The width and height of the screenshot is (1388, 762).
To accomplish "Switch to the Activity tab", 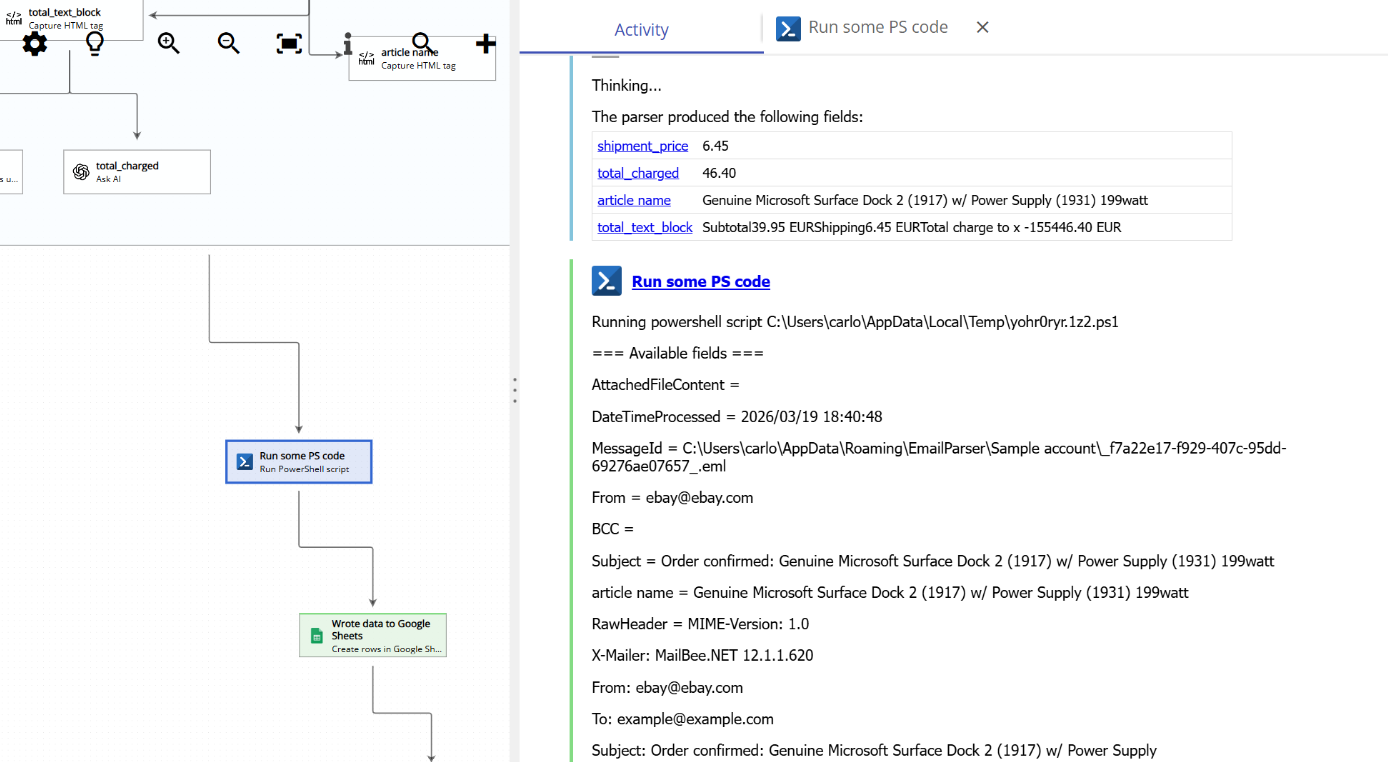I will [x=641, y=29].
